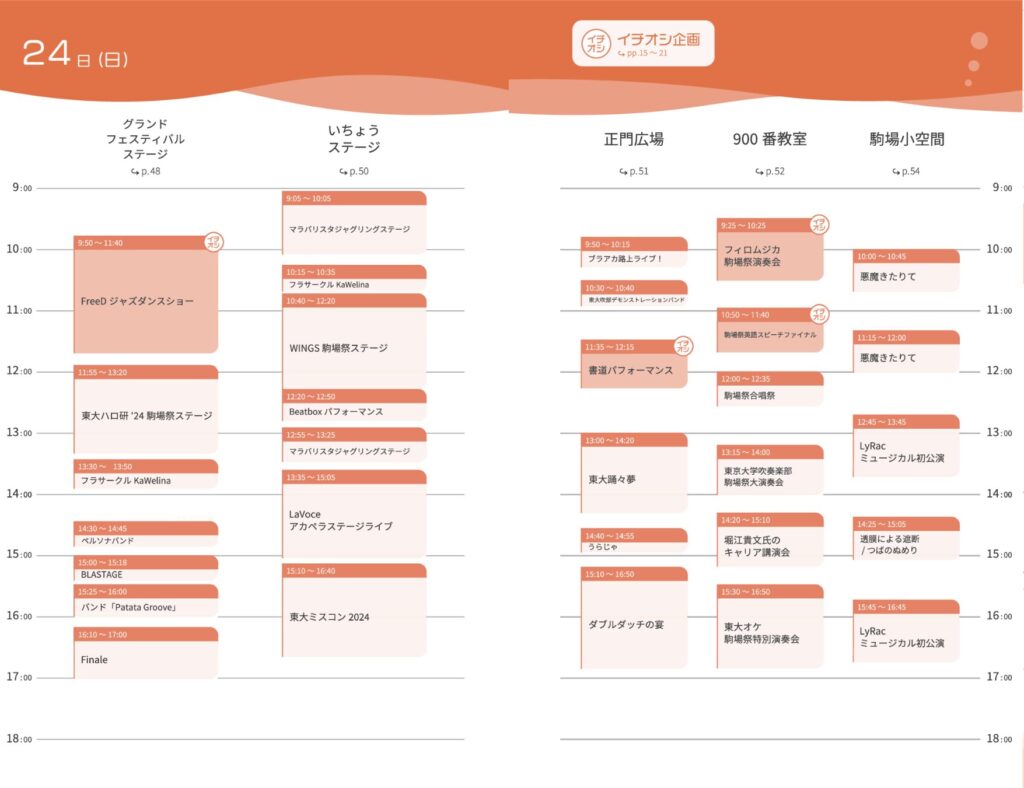Open page link p.50 under いちょうステージ

354,171
